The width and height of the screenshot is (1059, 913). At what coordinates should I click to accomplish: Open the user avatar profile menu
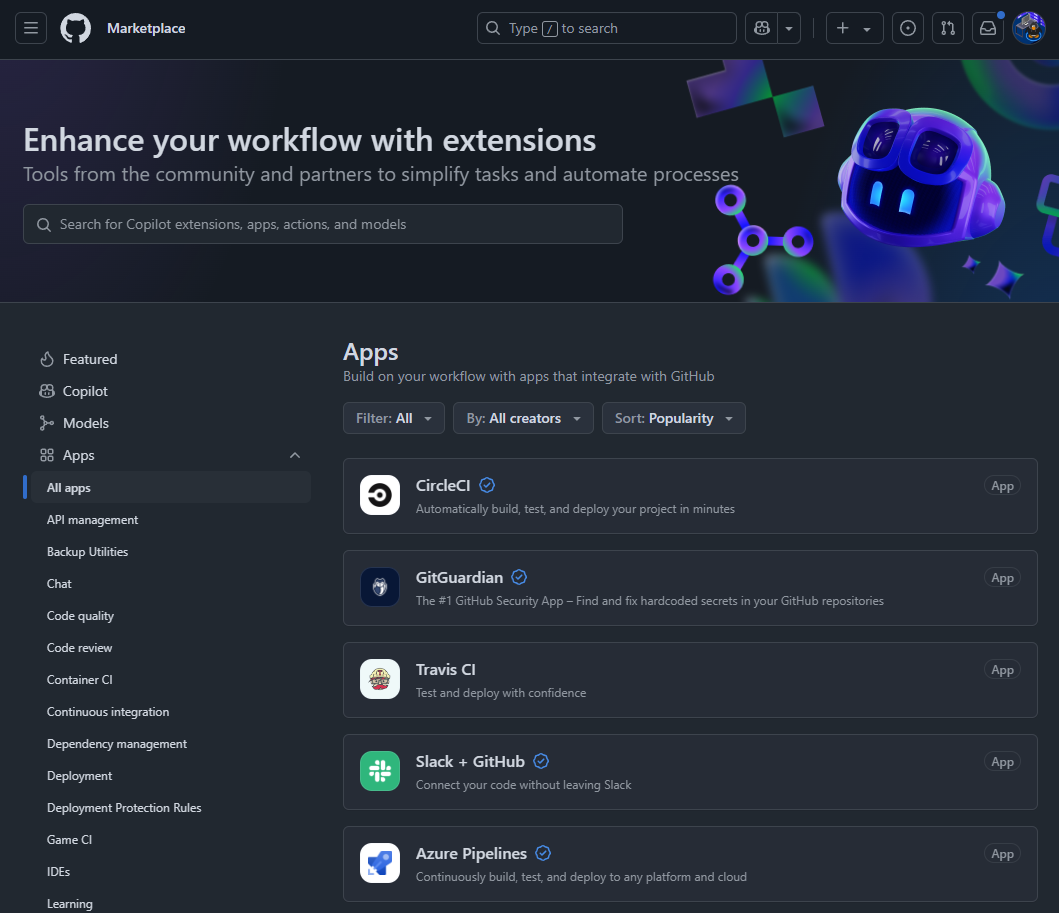pos(1029,28)
